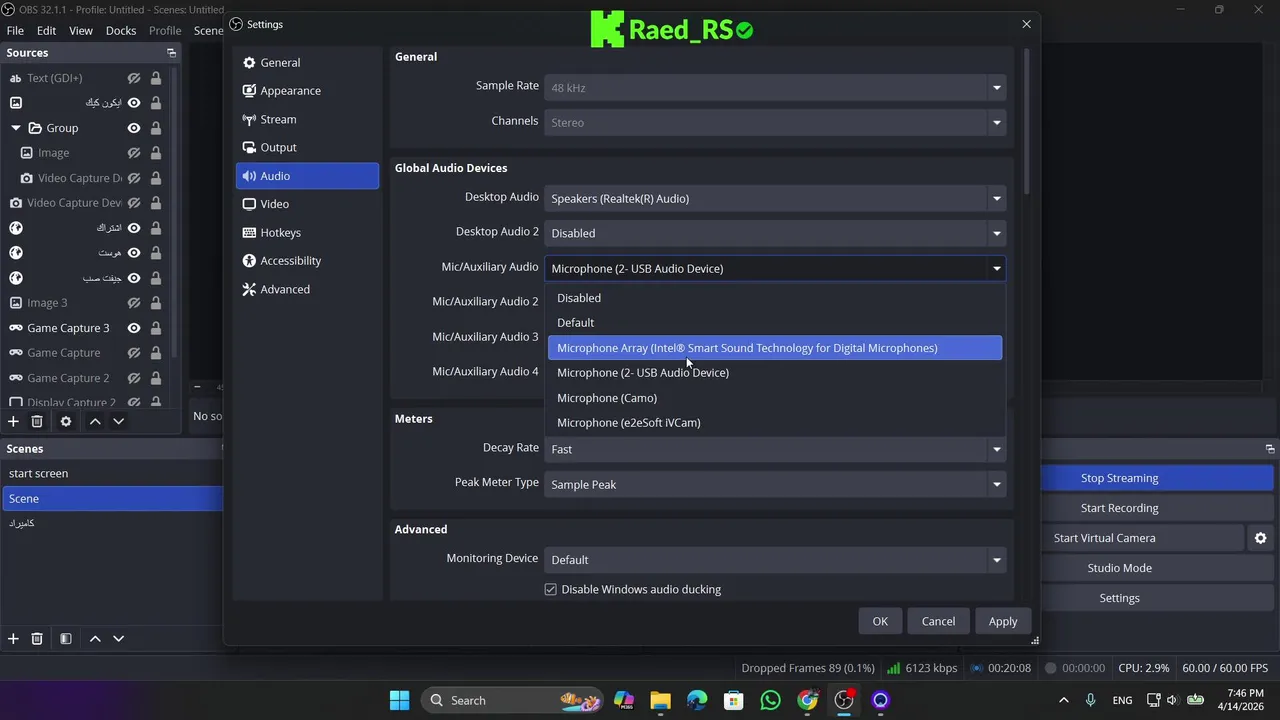This screenshot has width=1280, height=720.
Task: Show the Game Capture 2 source
Action: coord(134,378)
